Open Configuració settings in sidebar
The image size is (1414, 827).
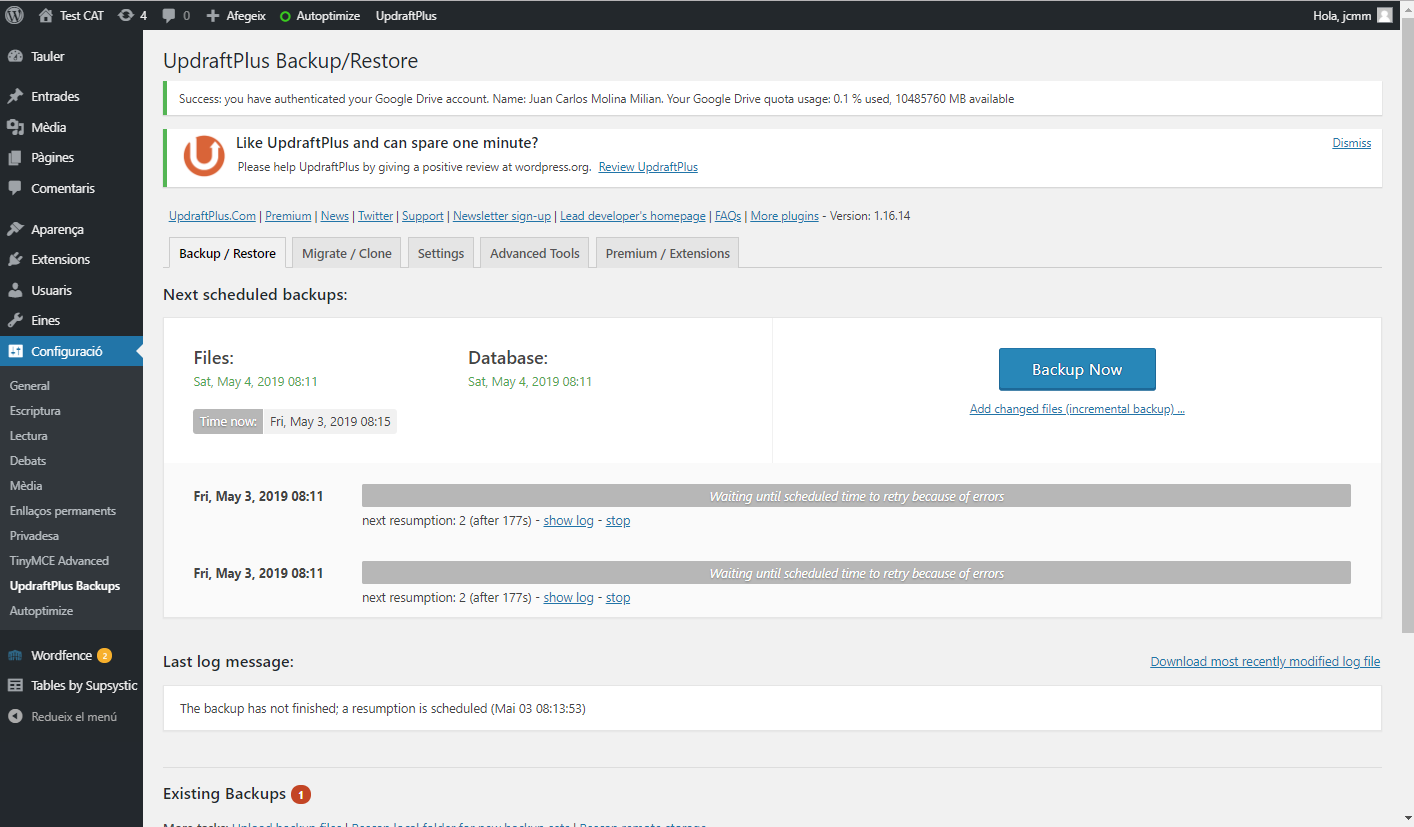pos(71,351)
